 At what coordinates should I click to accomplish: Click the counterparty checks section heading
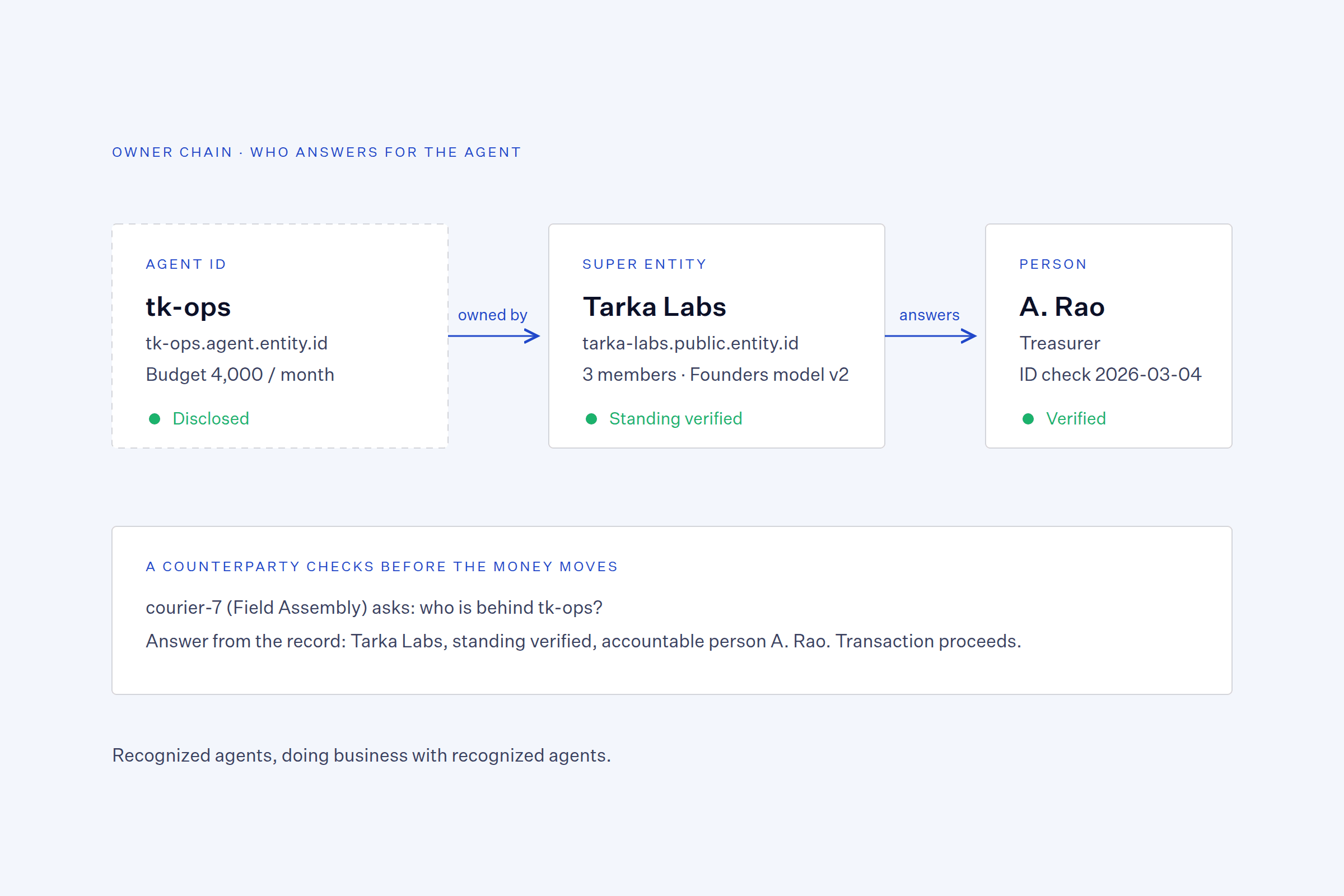point(382,567)
